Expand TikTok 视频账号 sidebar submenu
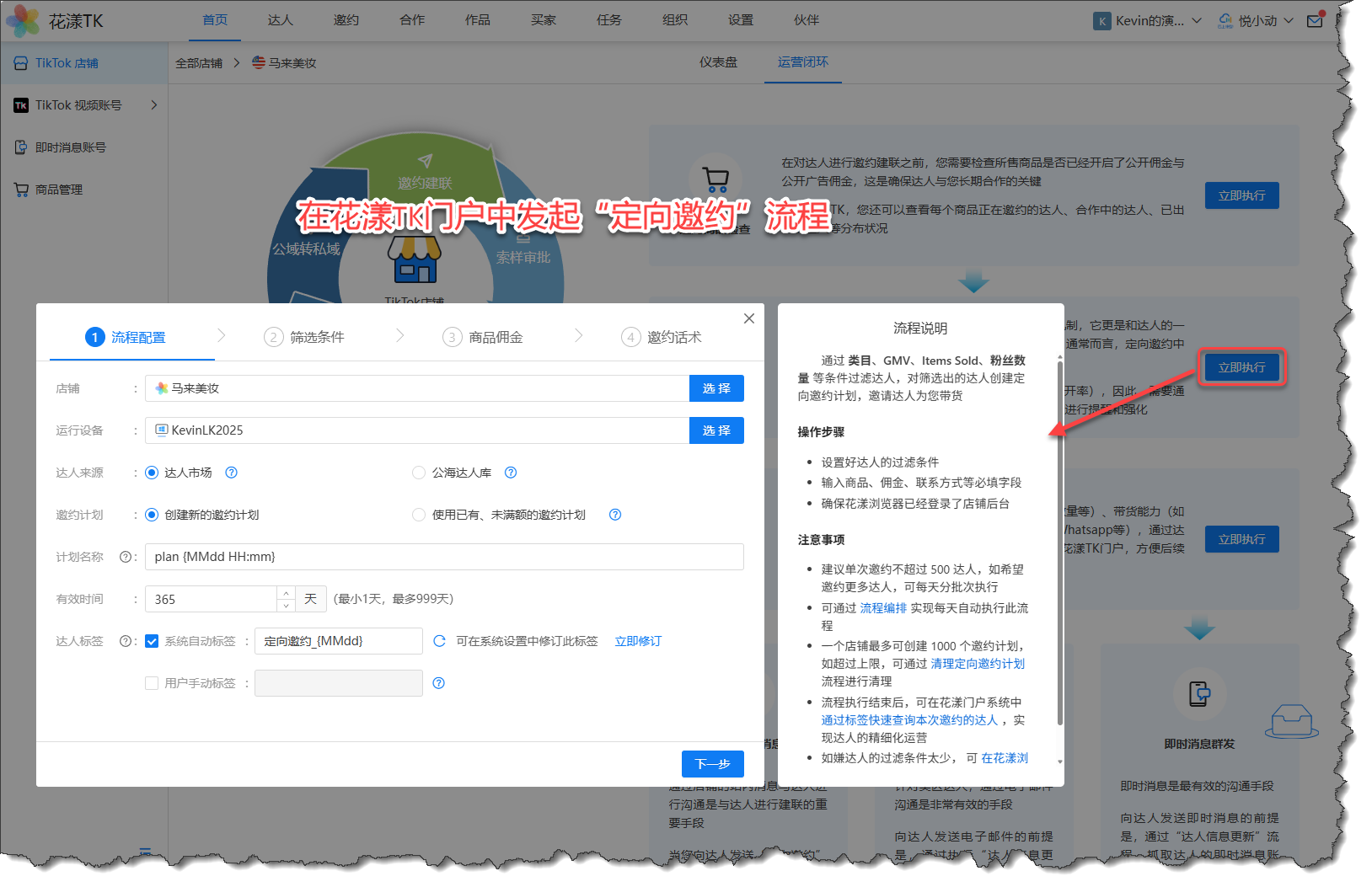The width and height of the screenshot is (1372, 887). 153,105
